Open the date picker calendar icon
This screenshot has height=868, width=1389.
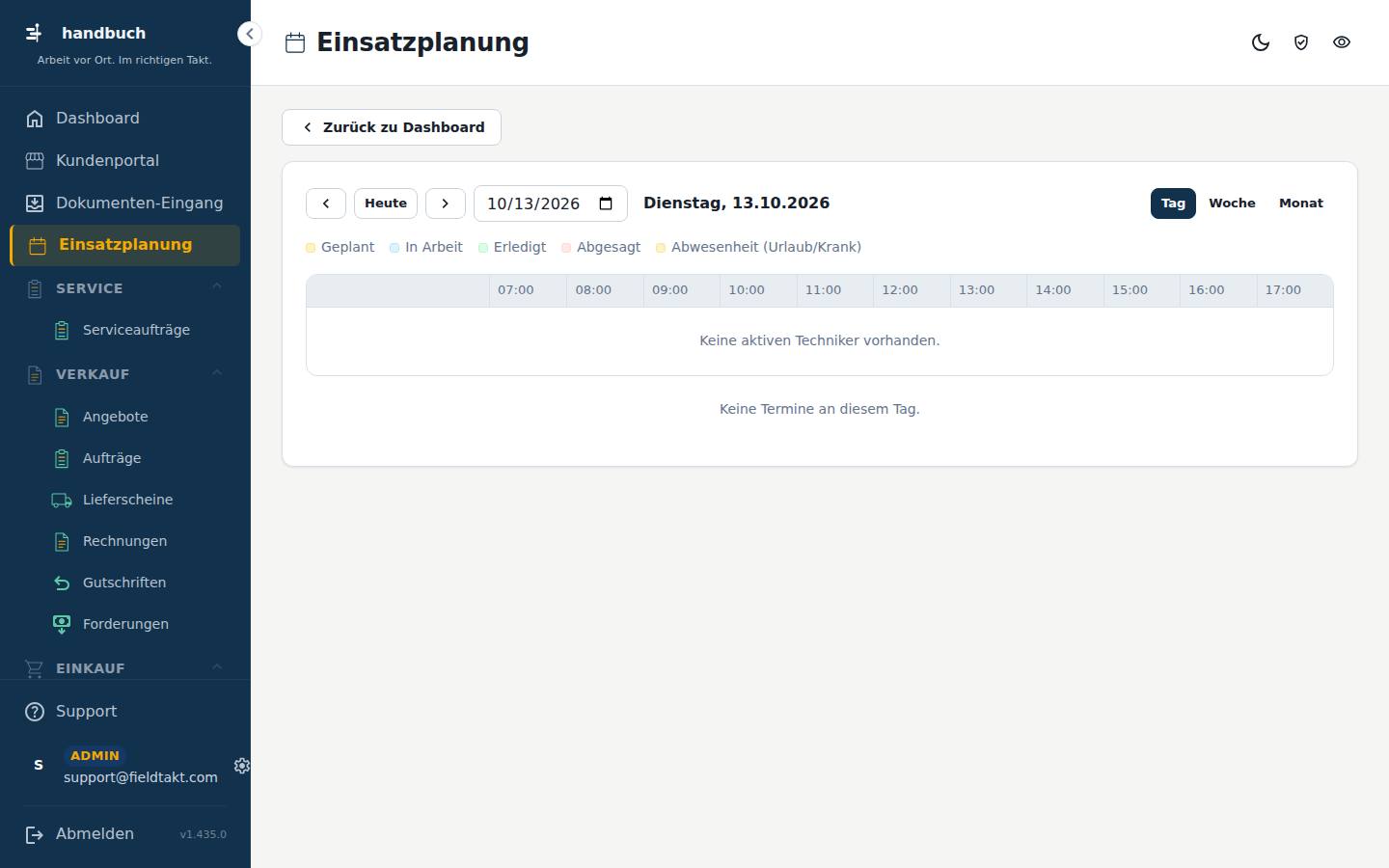(x=606, y=203)
